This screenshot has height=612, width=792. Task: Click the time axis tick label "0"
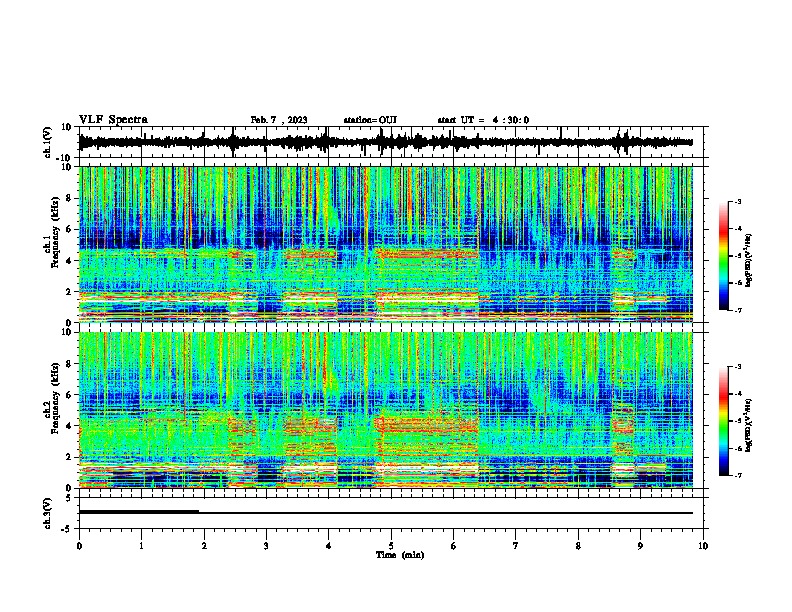coord(79,546)
